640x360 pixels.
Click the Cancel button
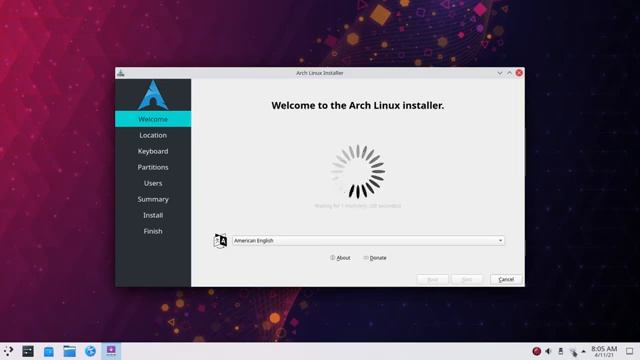[x=506, y=280]
